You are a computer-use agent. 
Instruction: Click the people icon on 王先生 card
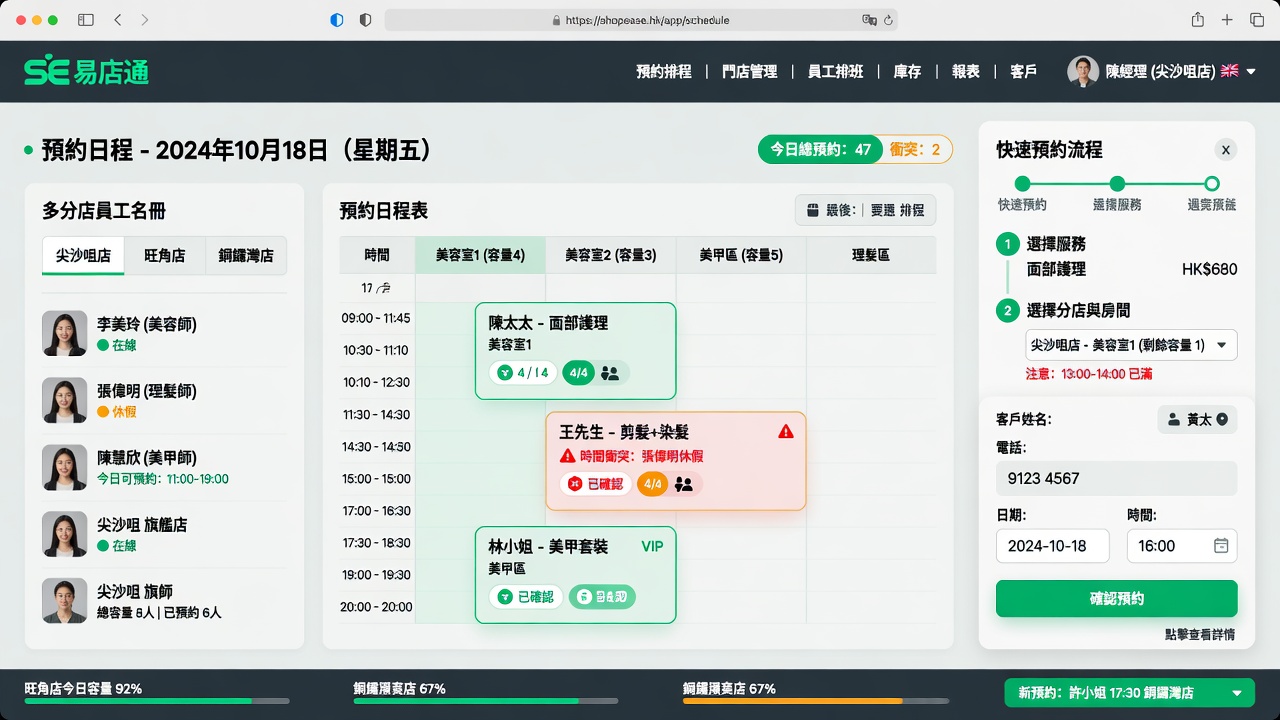click(x=684, y=484)
